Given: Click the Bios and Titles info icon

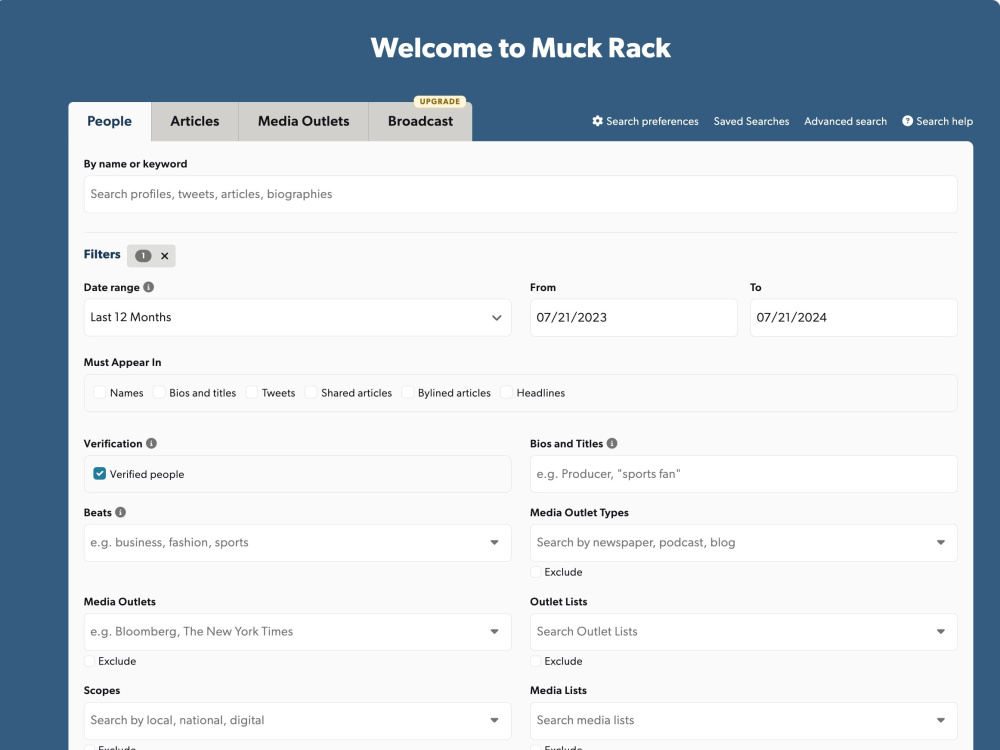Looking at the screenshot, I should click(612, 443).
